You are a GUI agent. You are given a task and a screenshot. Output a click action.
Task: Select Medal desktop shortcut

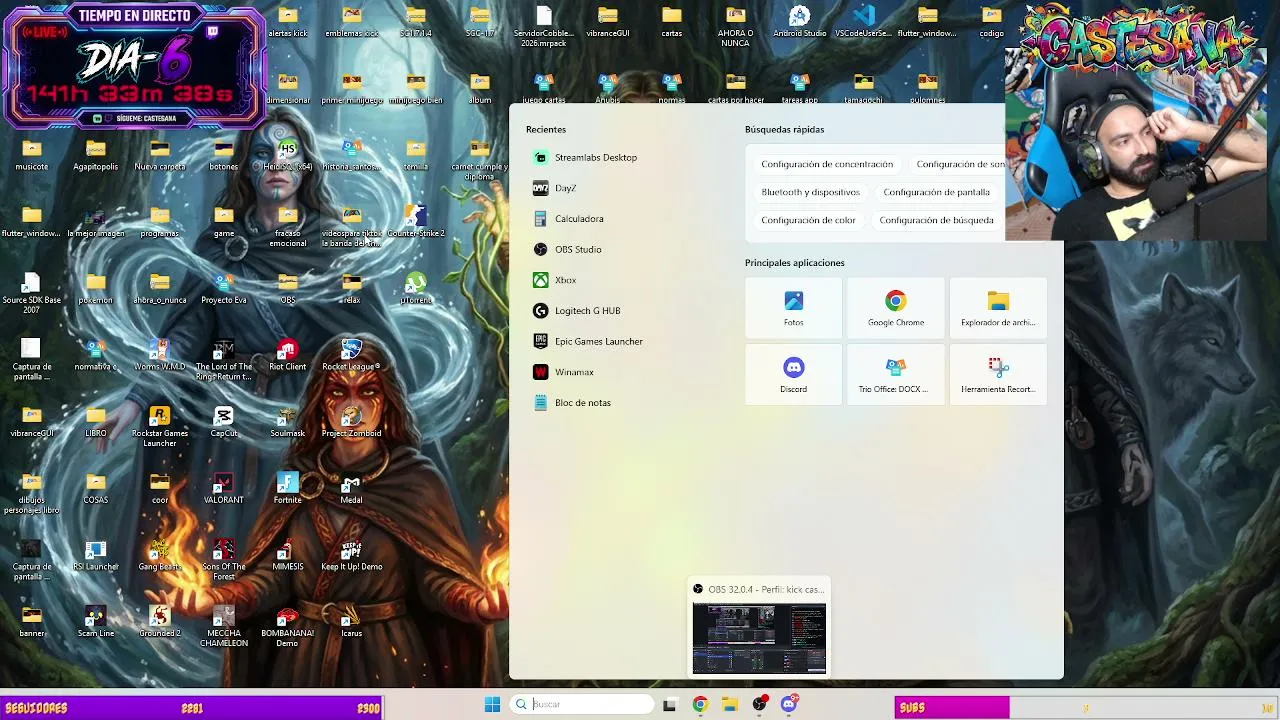tap(351, 488)
